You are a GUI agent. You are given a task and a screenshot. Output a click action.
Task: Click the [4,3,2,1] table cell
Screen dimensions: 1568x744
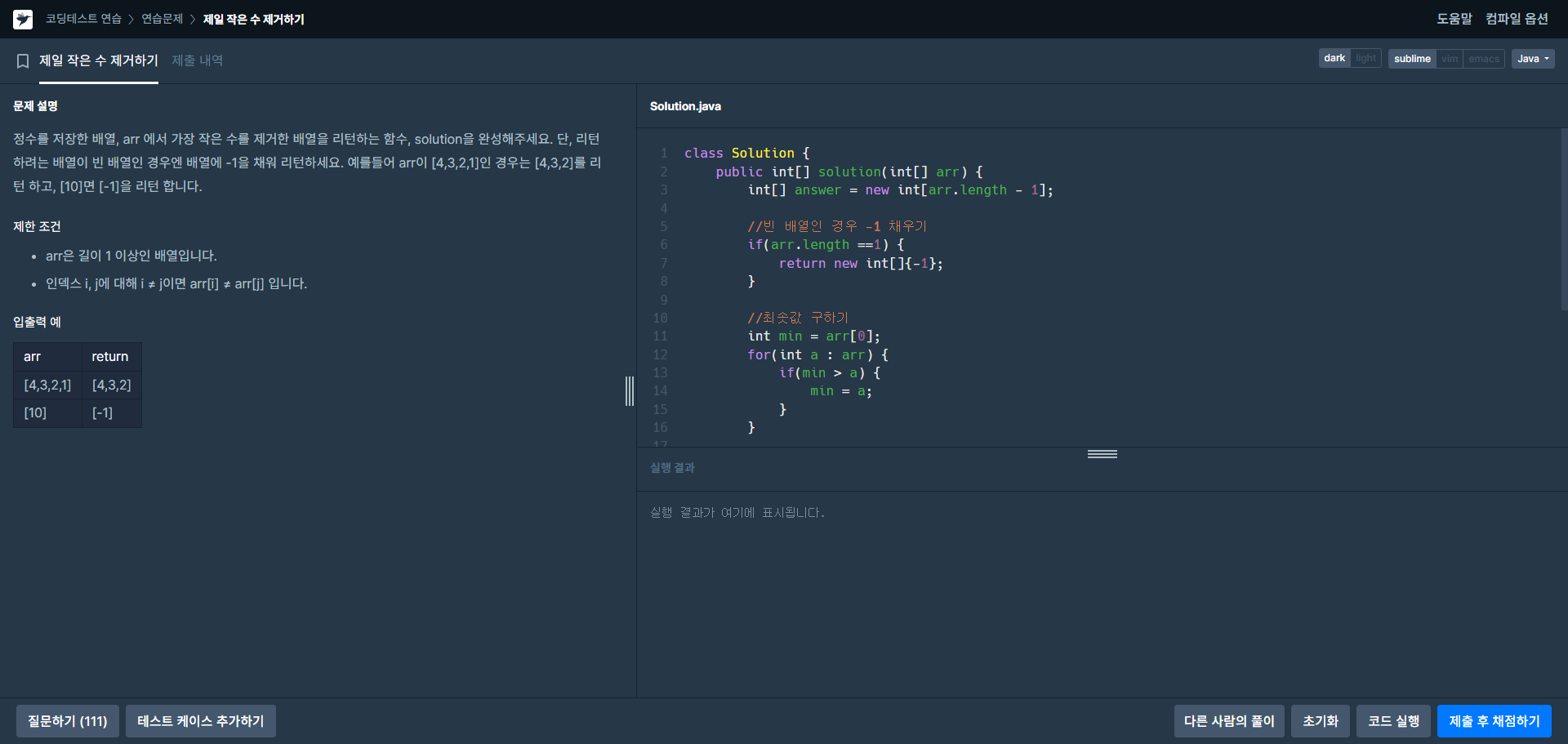tap(47, 385)
